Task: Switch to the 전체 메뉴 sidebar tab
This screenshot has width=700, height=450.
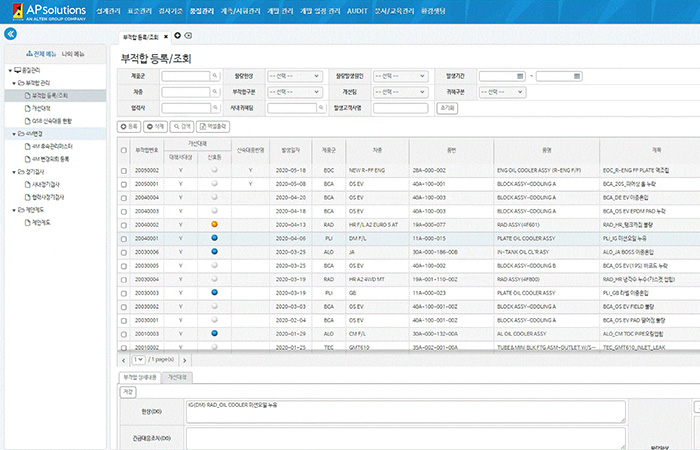Action: point(41,54)
